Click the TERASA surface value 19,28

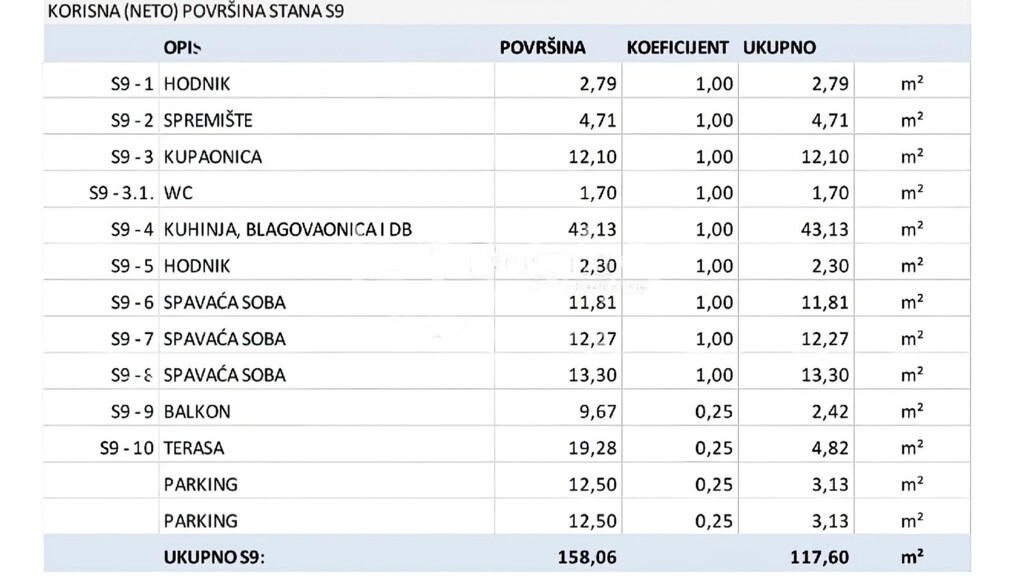click(592, 449)
